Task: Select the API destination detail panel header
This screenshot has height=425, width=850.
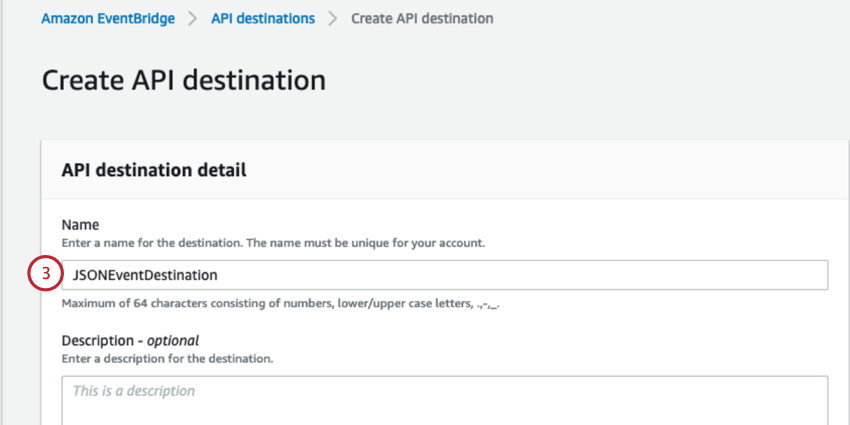Action: (154, 171)
